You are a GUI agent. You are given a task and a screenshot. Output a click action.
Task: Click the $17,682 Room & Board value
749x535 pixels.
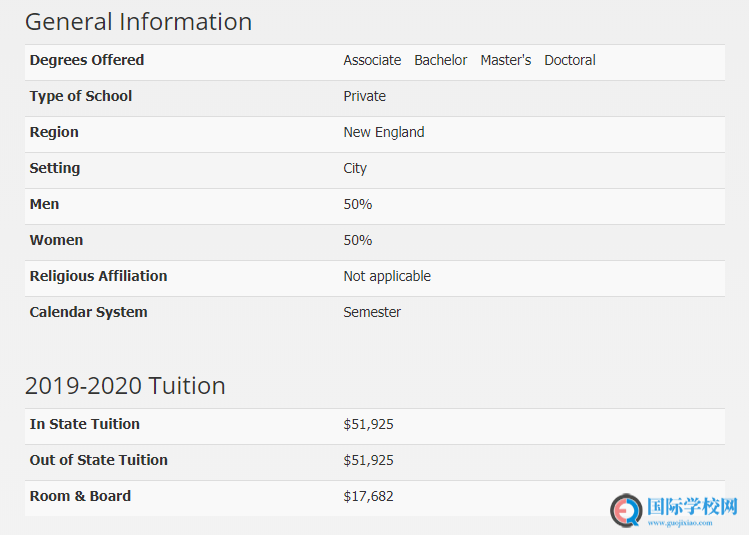[368, 496]
